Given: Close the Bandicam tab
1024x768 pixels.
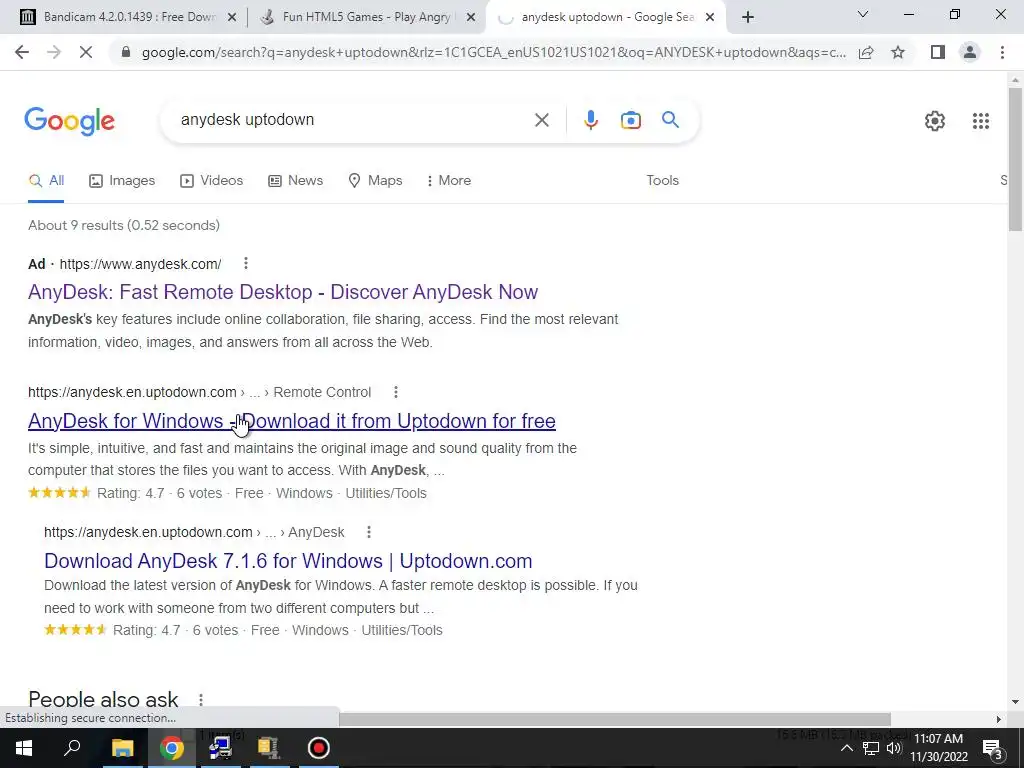Looking at the screenshot, I should click(231, 17).
